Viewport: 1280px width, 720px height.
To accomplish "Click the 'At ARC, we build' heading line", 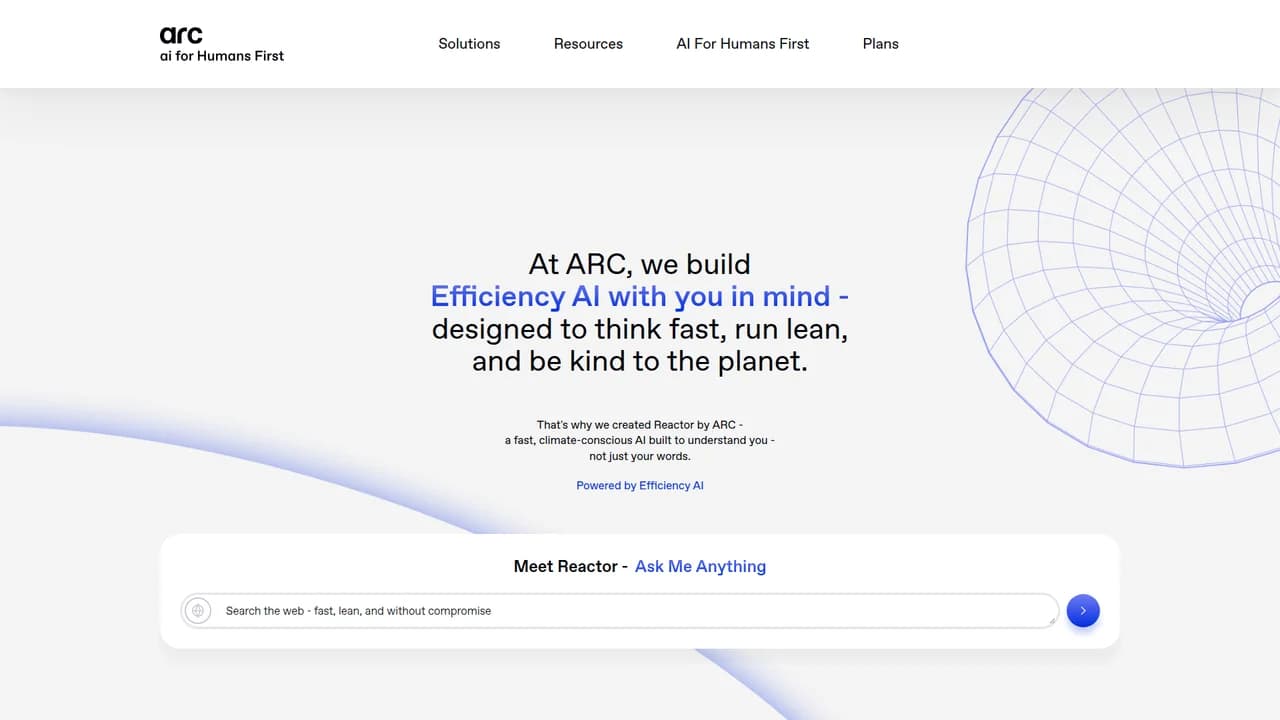I will (x=640, y=264).
